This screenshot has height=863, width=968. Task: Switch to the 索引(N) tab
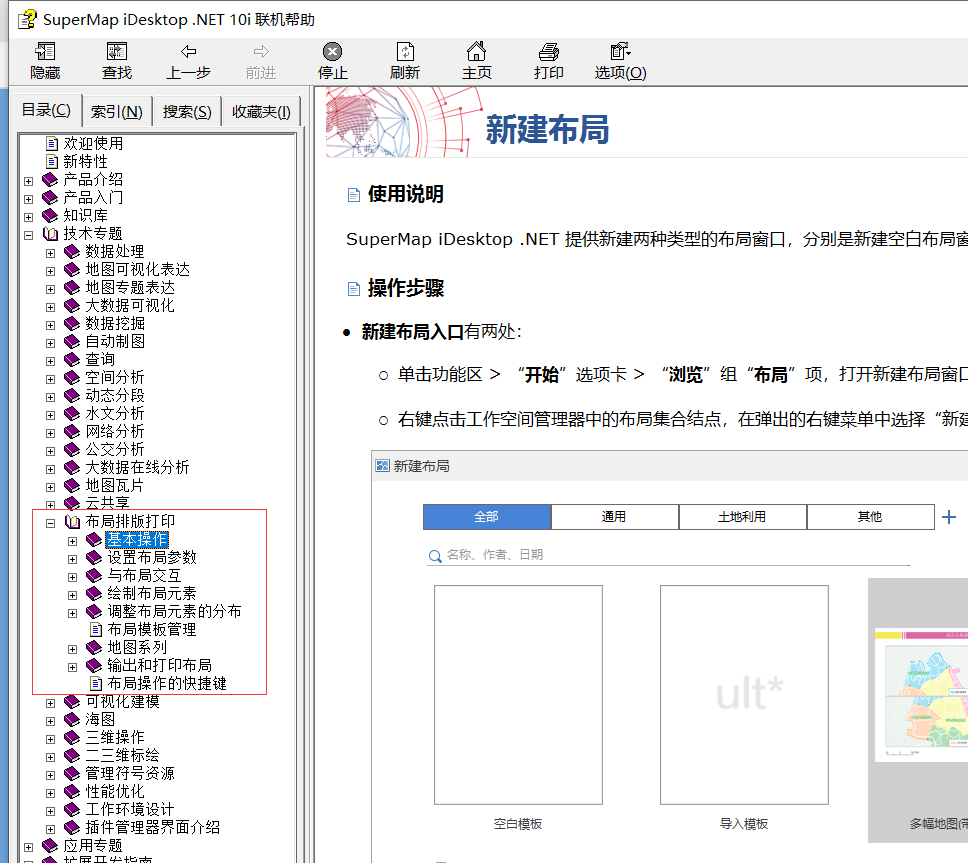point(117,112)
